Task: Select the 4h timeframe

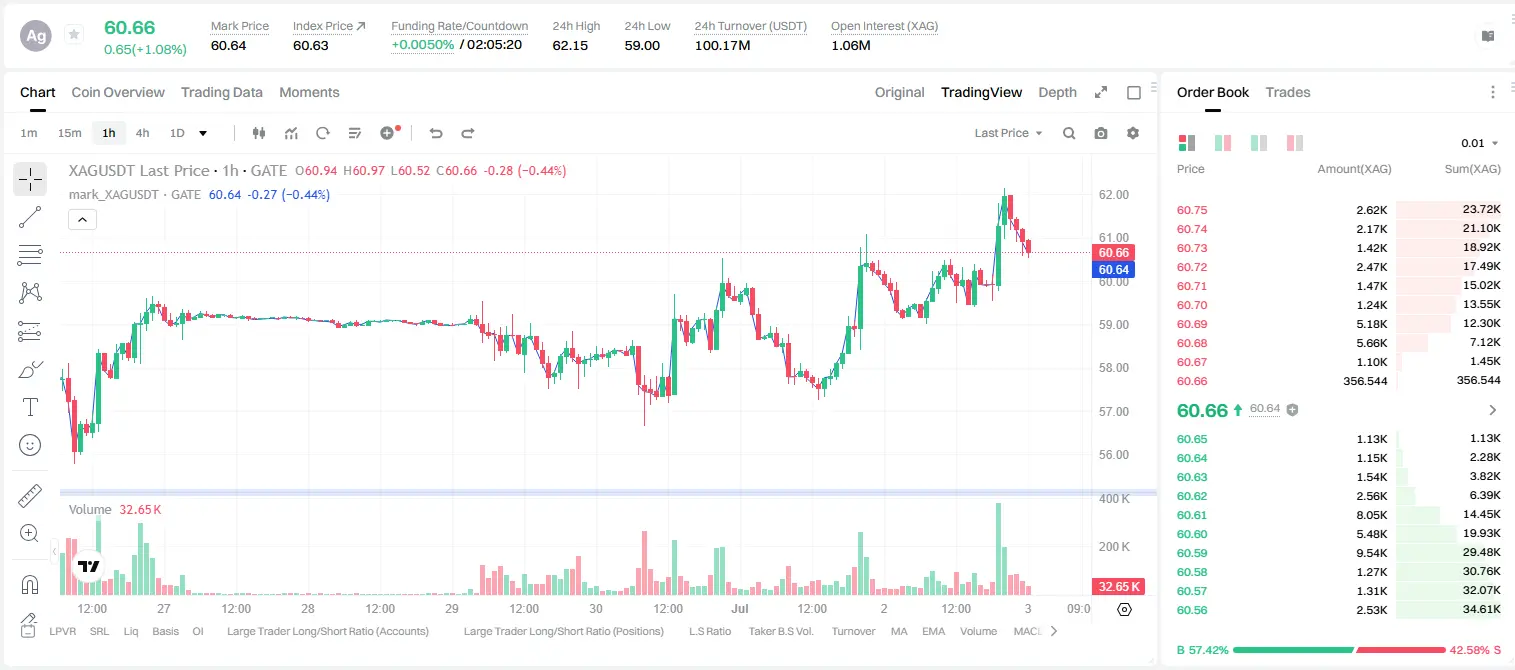Action: [143, 133]
